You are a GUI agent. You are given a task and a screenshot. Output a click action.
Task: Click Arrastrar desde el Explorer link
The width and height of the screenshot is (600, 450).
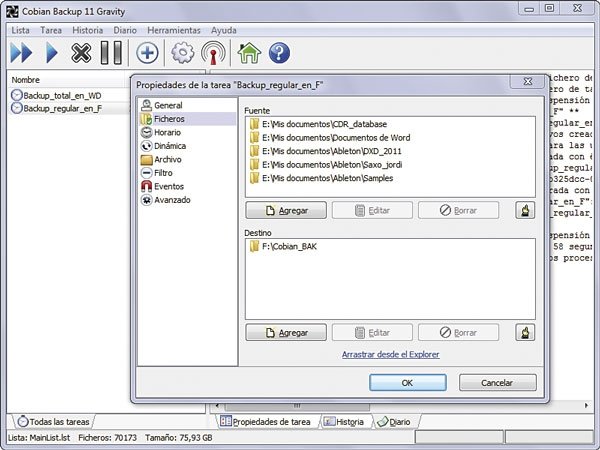[391, 354]
